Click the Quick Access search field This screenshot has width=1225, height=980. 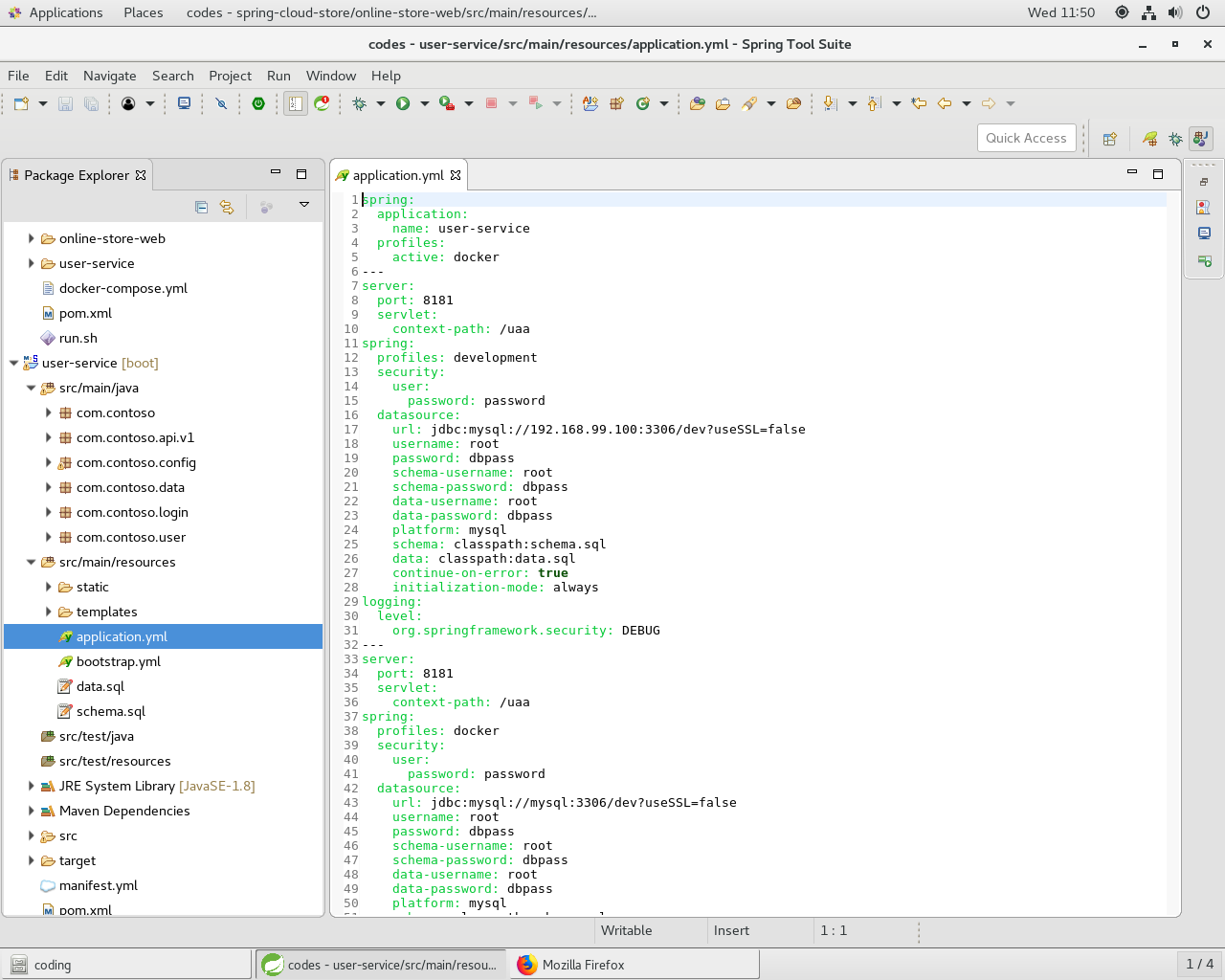coord(1026,138)
